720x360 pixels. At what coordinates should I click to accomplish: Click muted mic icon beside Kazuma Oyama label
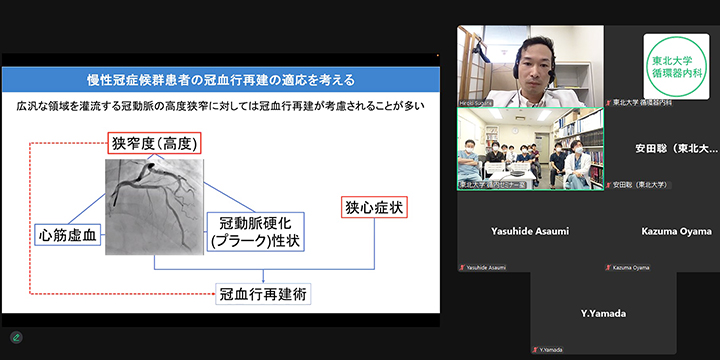(608, 267)
